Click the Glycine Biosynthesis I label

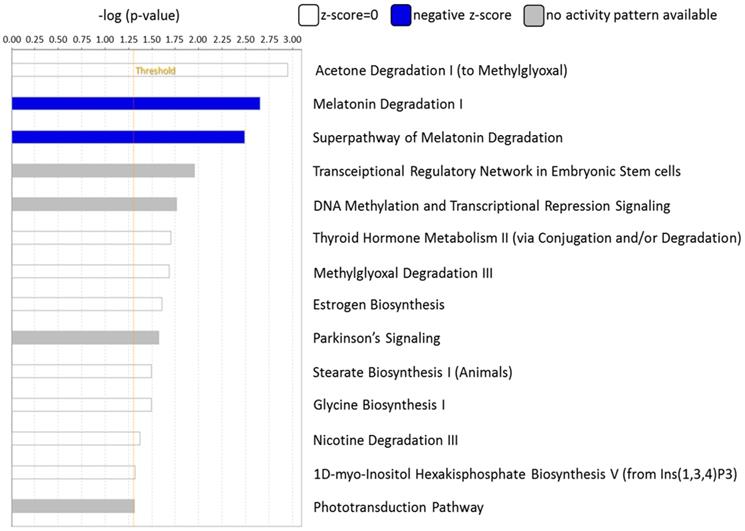pos(379,406)
